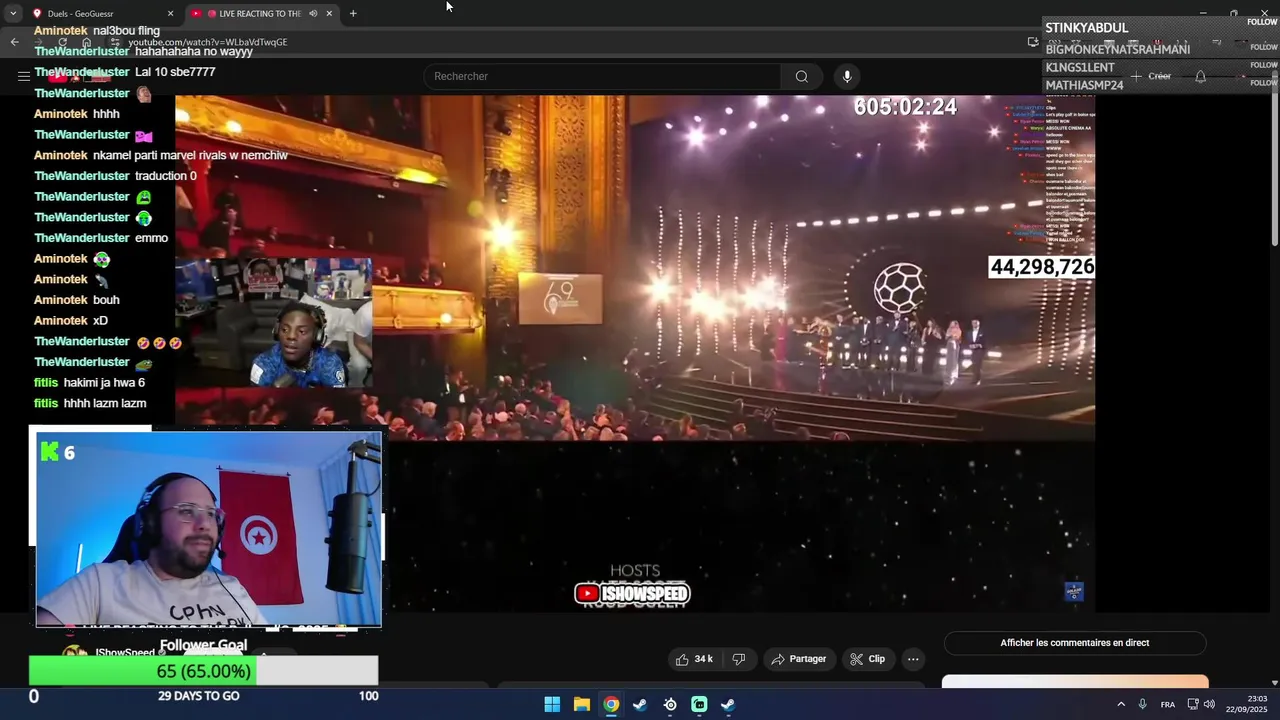The height and width of the screenshot is (720, 1280).
Task: Click the Follower Goal progress bar
Action: pyautogui.click(x=203, y=671)
